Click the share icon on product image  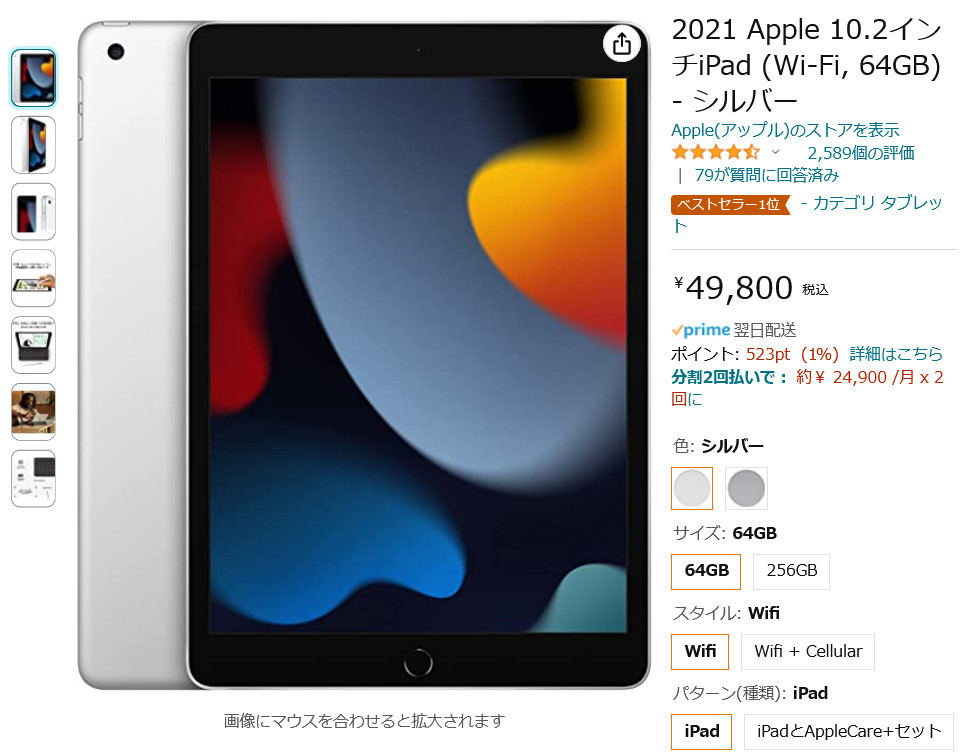point(621,43)
